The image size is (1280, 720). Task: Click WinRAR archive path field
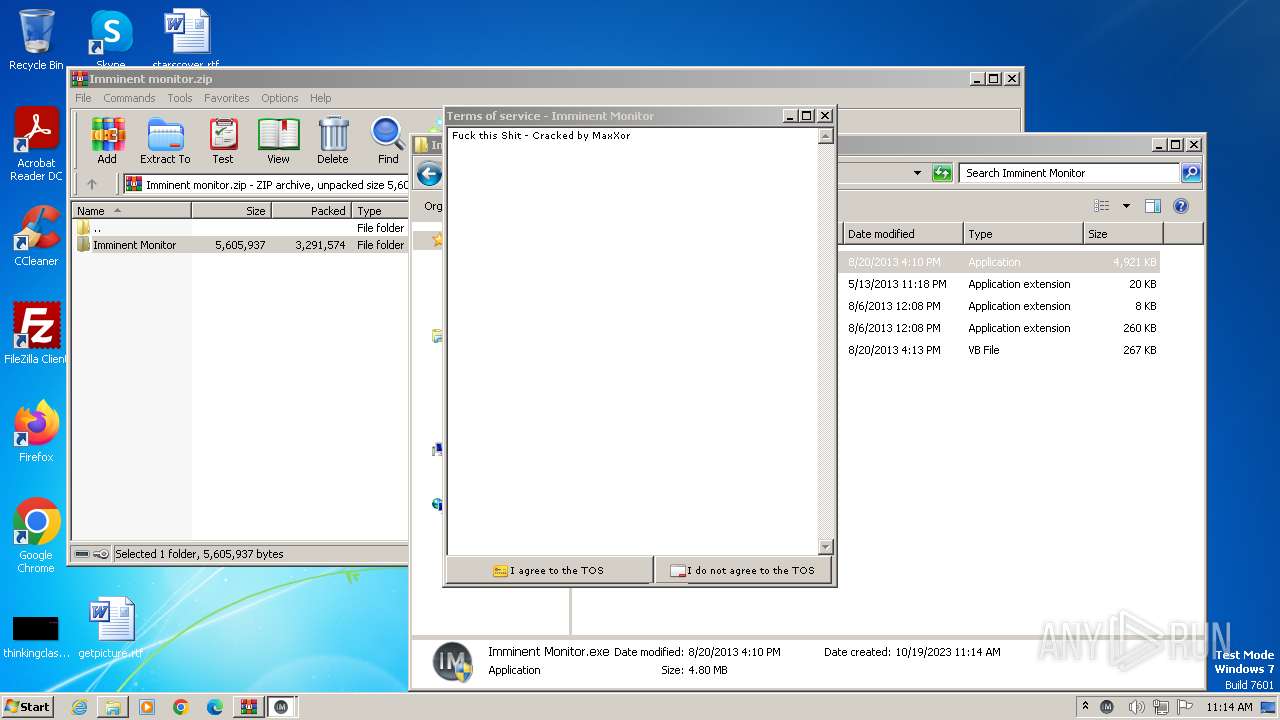[266, 184]
